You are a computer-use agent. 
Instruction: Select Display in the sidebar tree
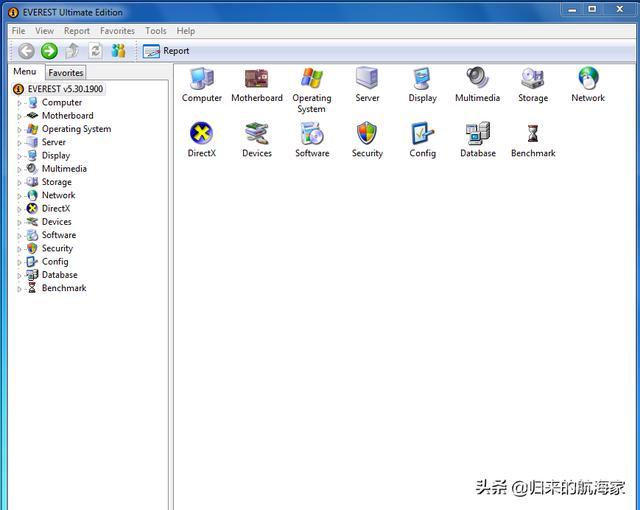(56, 155)
